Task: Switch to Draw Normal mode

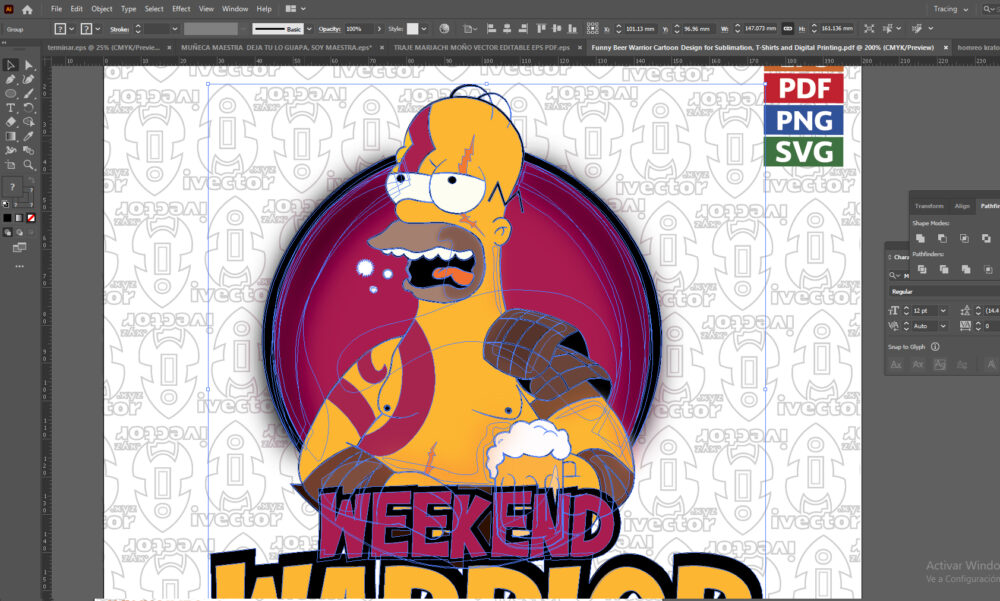Action: [x=7, y=233]
